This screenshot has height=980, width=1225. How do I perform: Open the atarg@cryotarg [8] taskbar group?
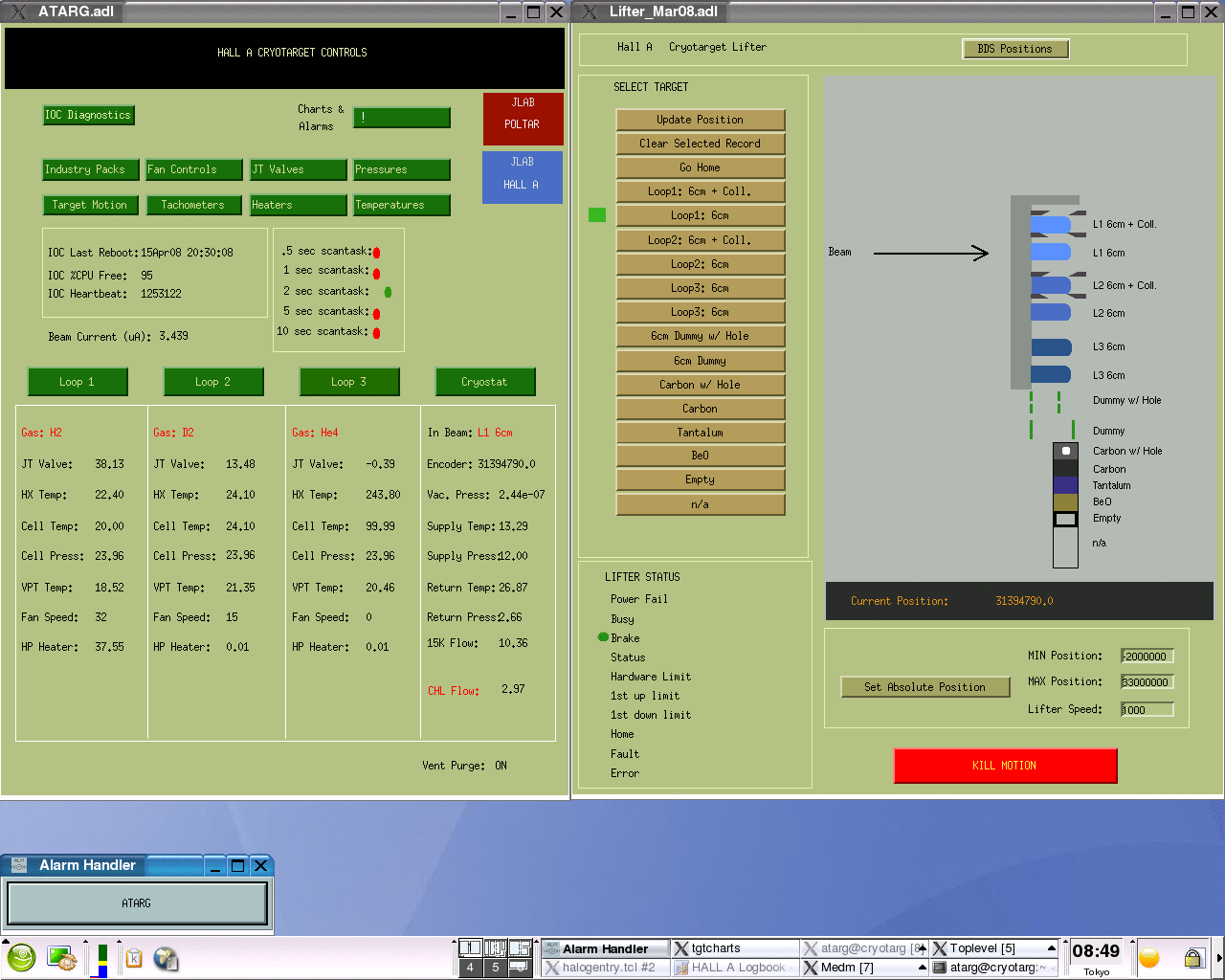[x=864, y=948]
